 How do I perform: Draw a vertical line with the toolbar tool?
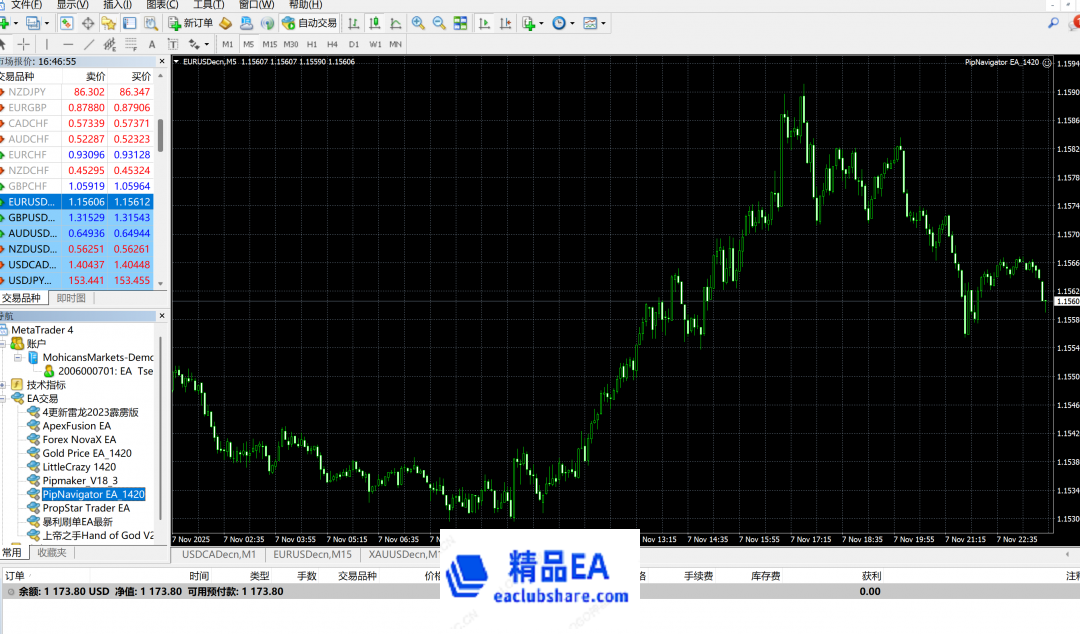[47, 44]
